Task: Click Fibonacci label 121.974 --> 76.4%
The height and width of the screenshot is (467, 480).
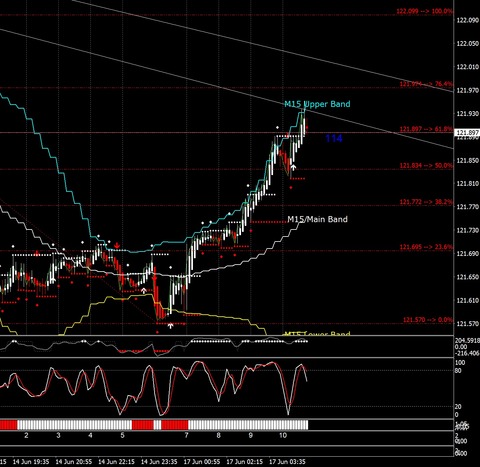Action: tap(426, 84)
